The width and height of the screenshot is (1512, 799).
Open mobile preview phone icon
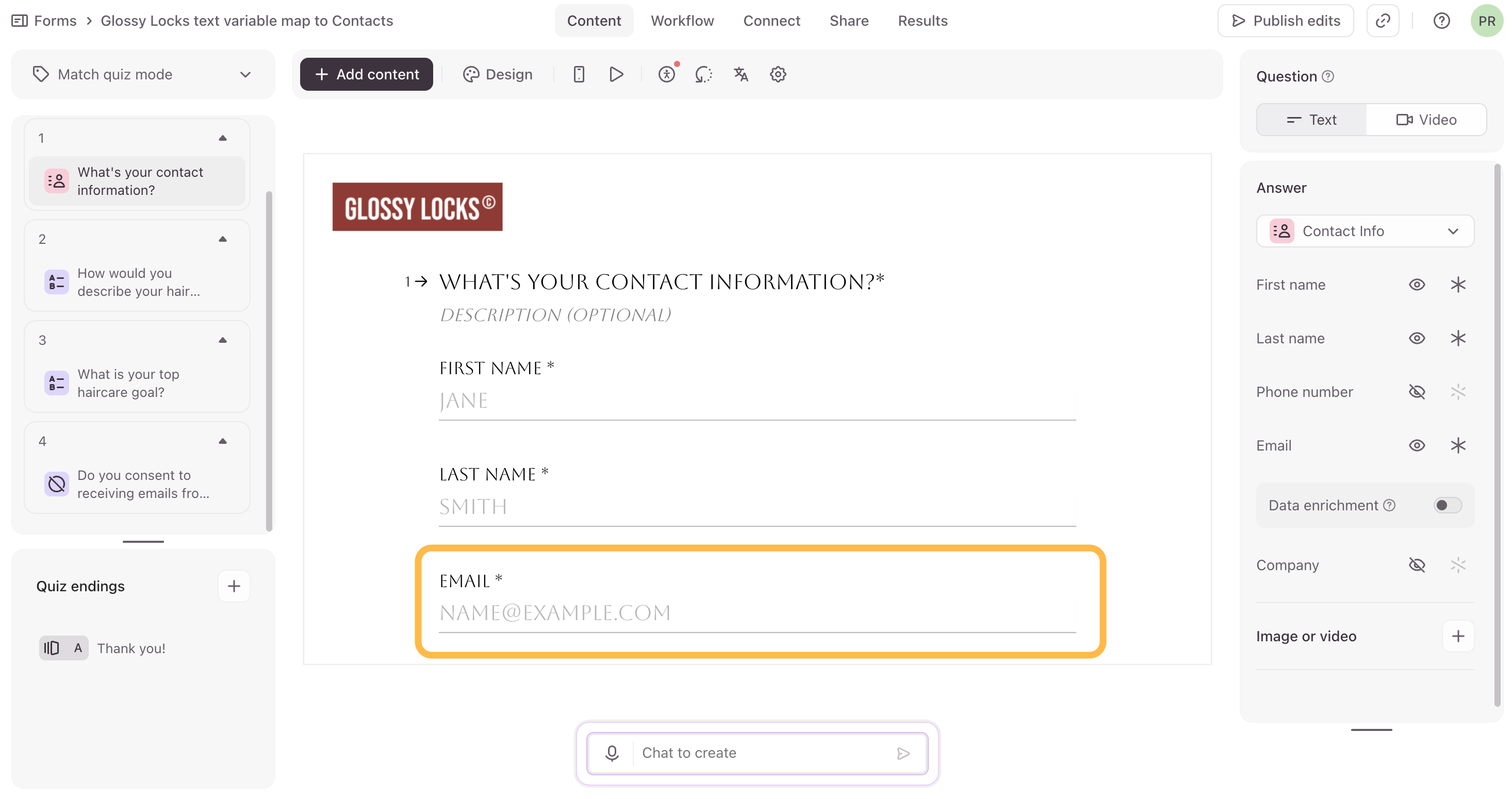coord(579,75)
